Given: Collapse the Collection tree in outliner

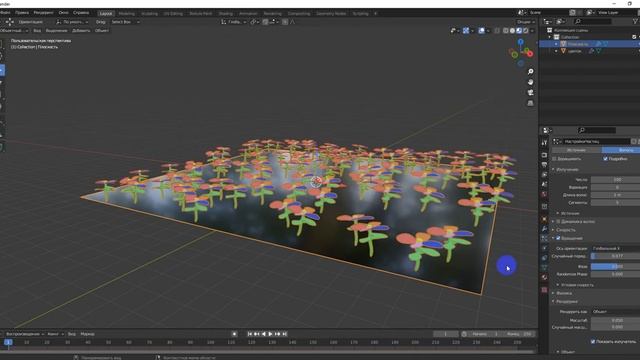Looking at the screenshot, I should pyautogui.click(x=550, y=37).
